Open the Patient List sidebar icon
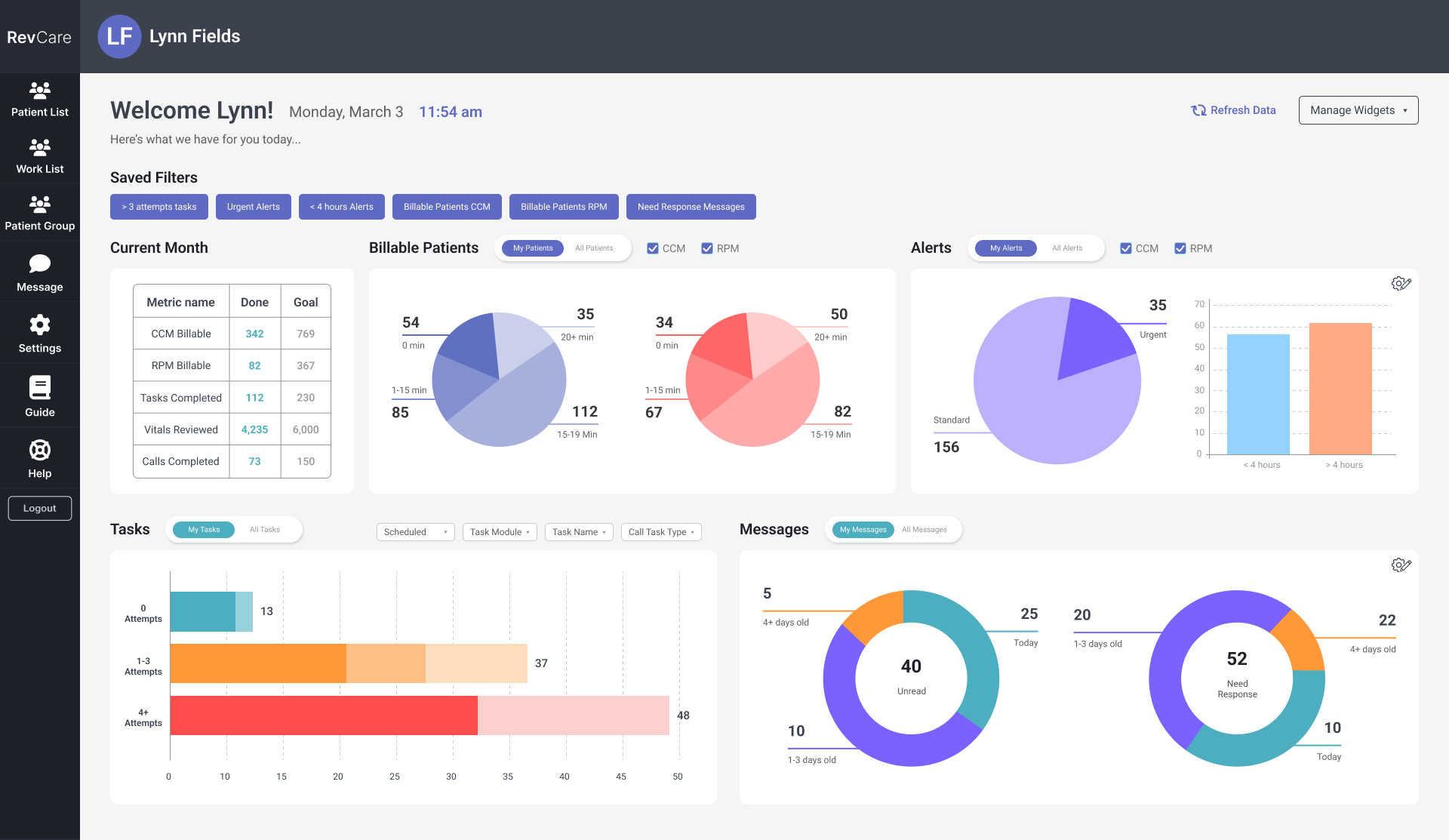Image resolution: width=1449 pixels, height=840 pixels. pos(39,91)
